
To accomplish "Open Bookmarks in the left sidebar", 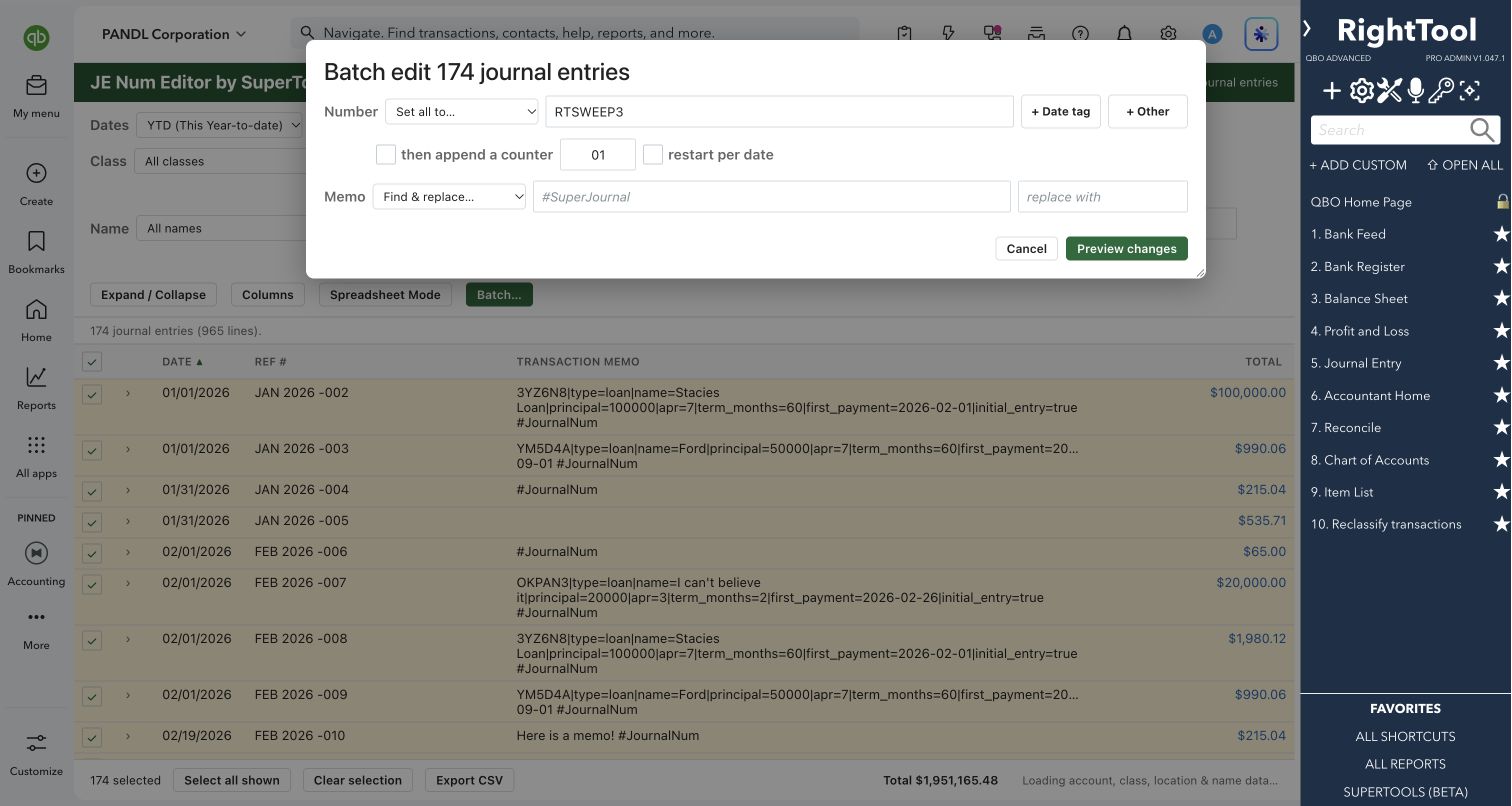I will tap(36, 251).
